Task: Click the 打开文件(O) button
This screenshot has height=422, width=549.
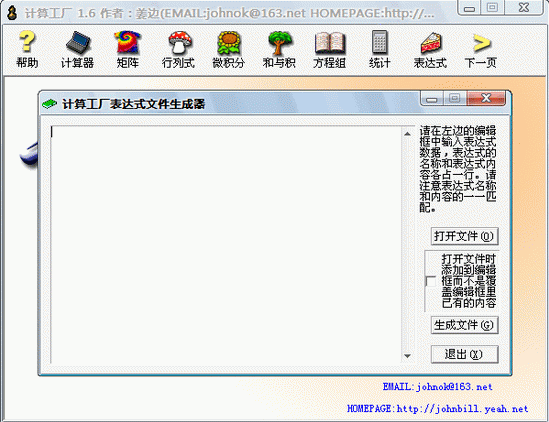Action: coord(464,236)
